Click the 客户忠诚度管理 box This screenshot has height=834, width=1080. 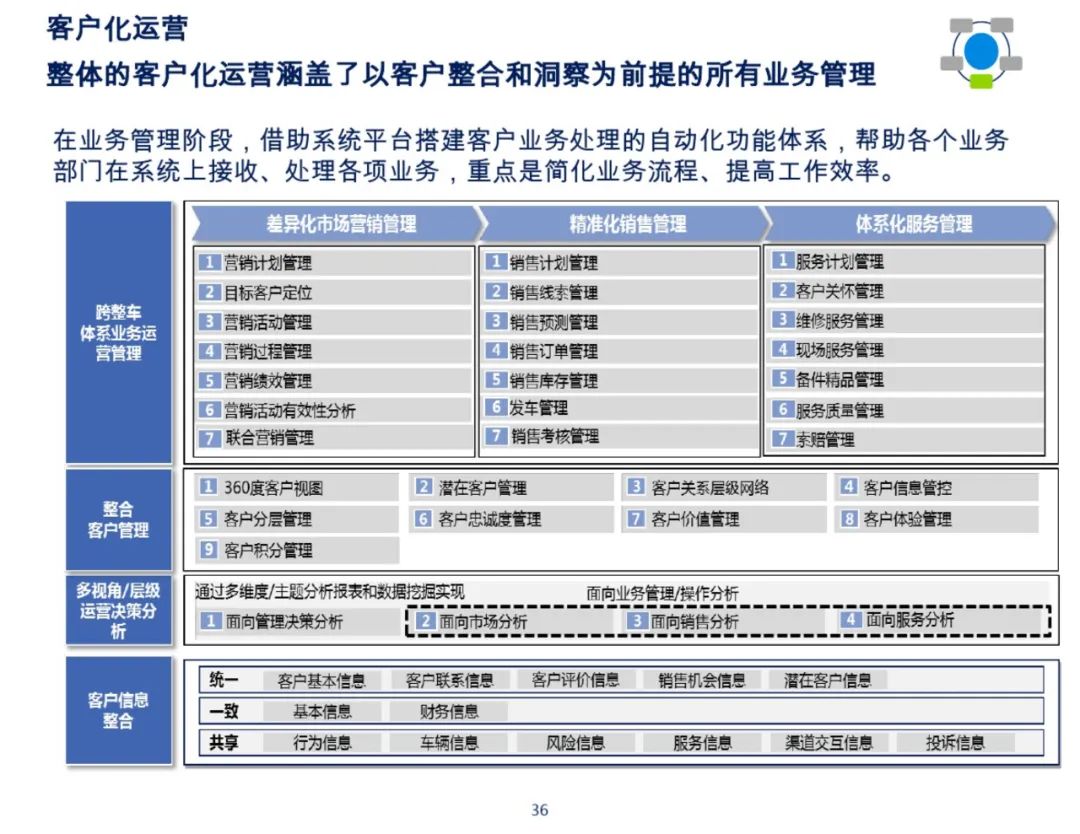511,519
